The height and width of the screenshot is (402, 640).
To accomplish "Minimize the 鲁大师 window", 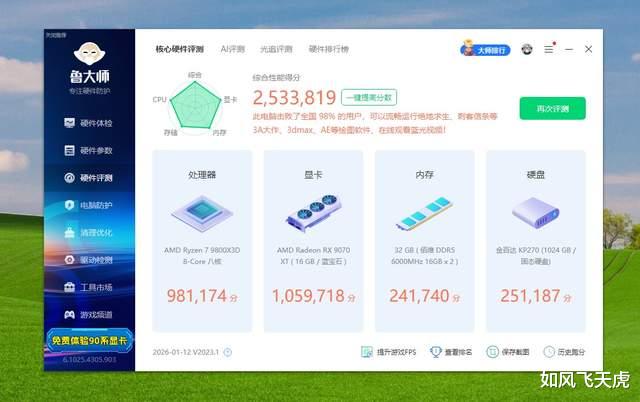I will pos(569,49).
